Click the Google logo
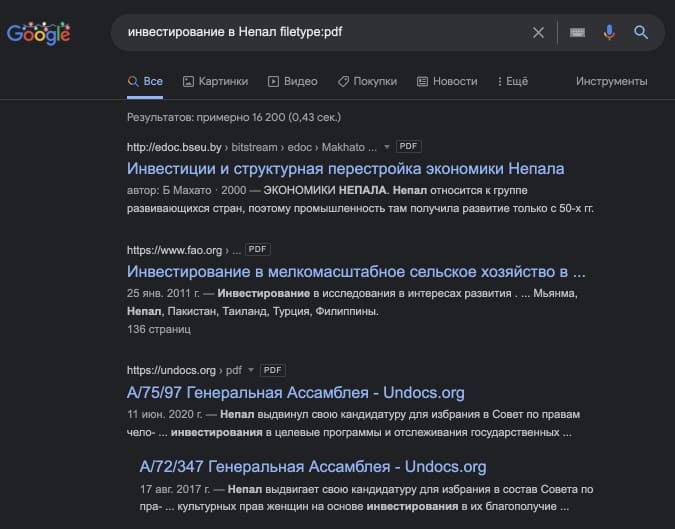Screen dimensions: 675x529 point(38,33)
